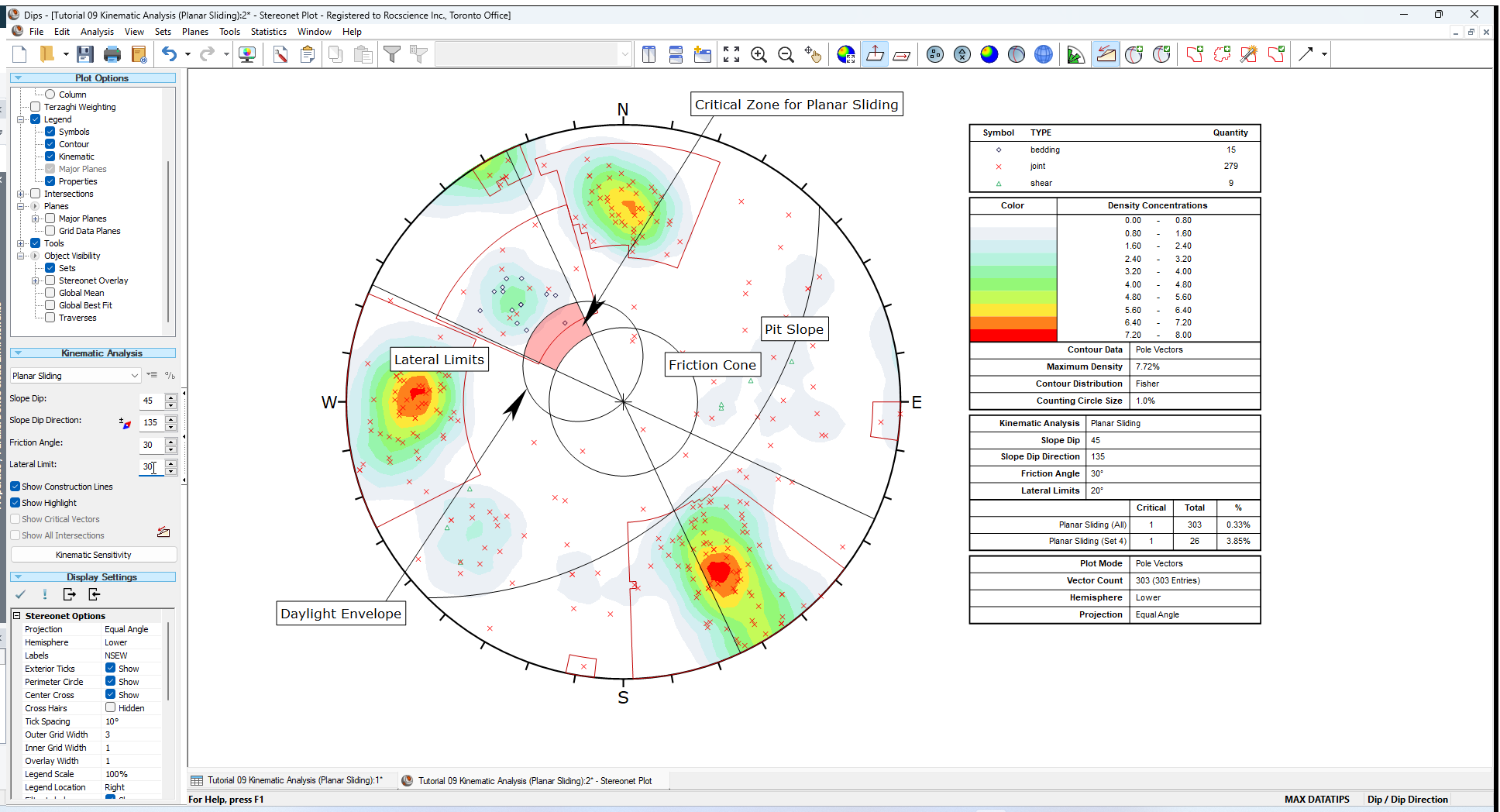
Task: Enable Terzaghi Weighting checkbox
Action: point(36,106)
